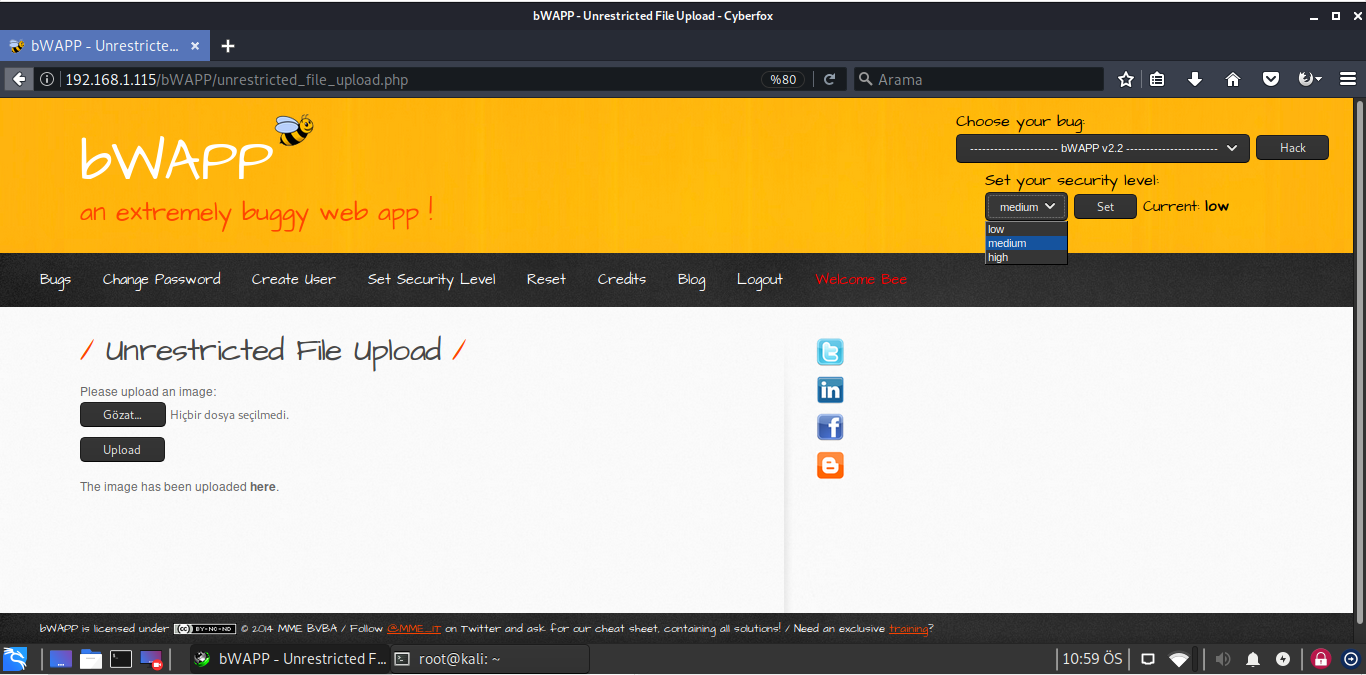The width and height of the screenshot is (1366, 675).
Task: Click the Pocket icon in toolbar
Action: pos(1270,79)
